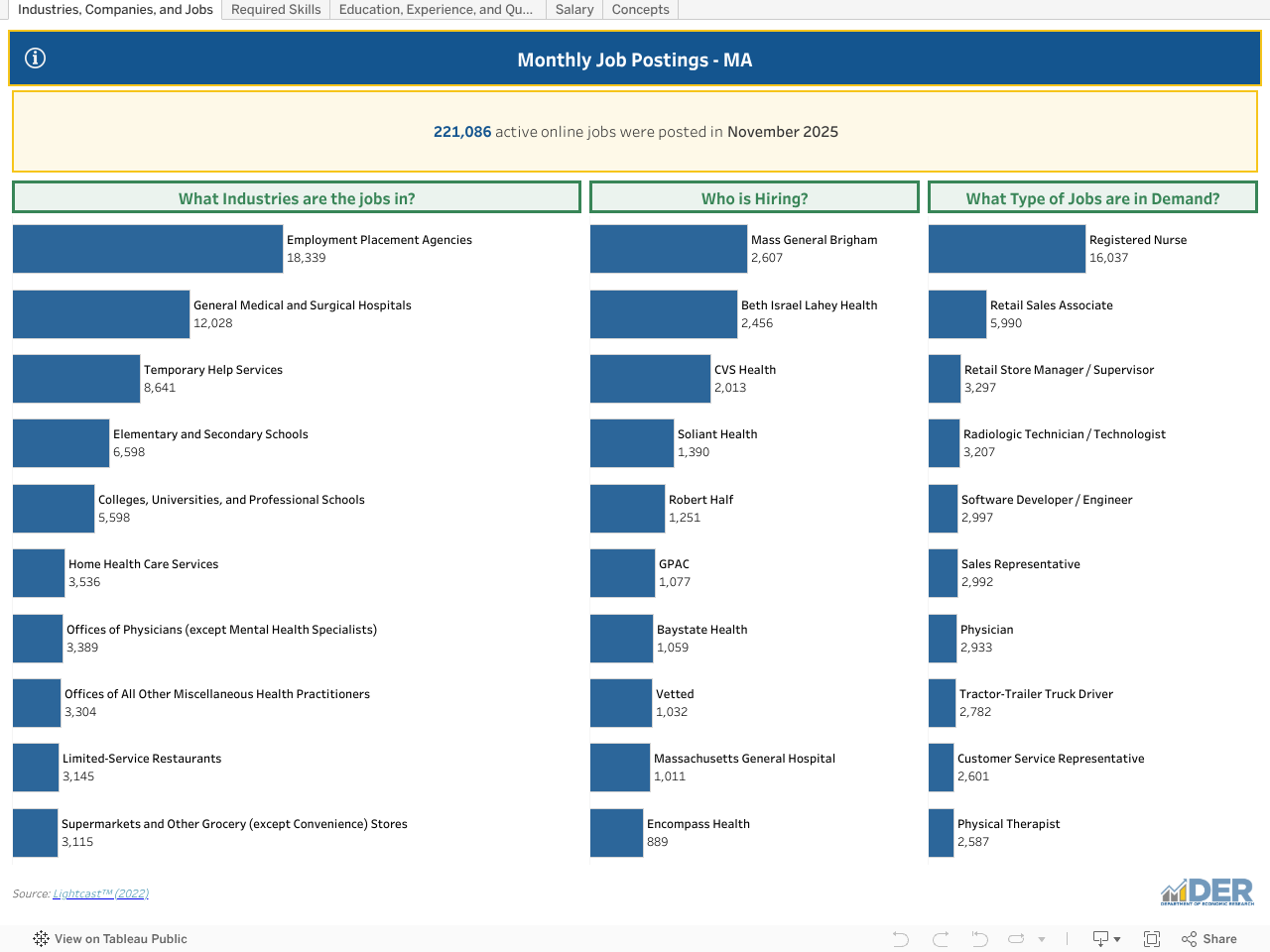
Task: Click the Vetted company bar
Action: point(621,703)
